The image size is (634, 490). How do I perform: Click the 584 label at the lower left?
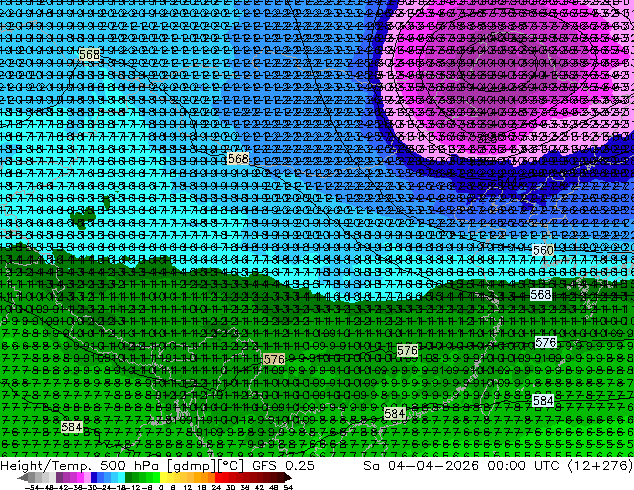(72, 427)
